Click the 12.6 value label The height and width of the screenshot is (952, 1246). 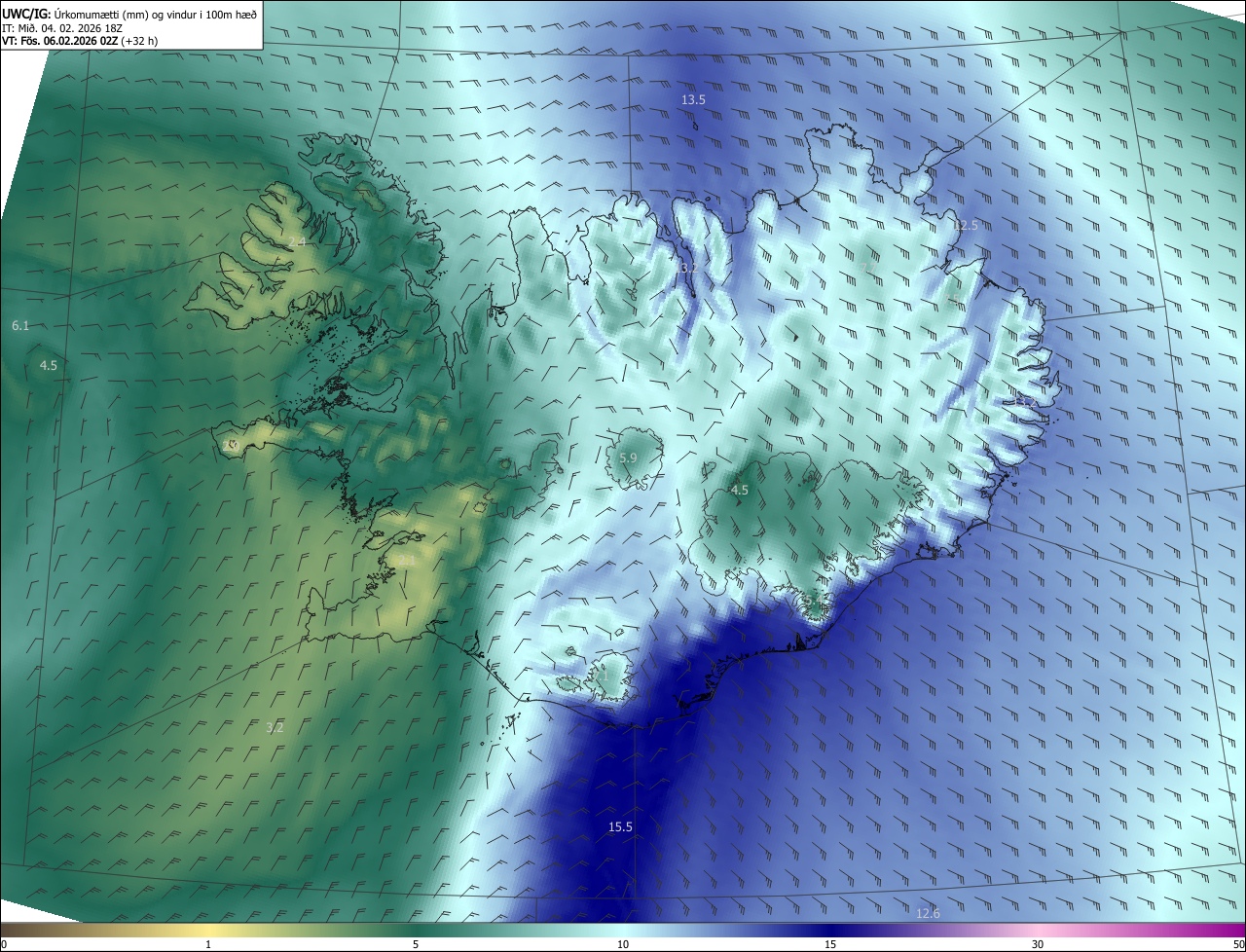(928, 913)
